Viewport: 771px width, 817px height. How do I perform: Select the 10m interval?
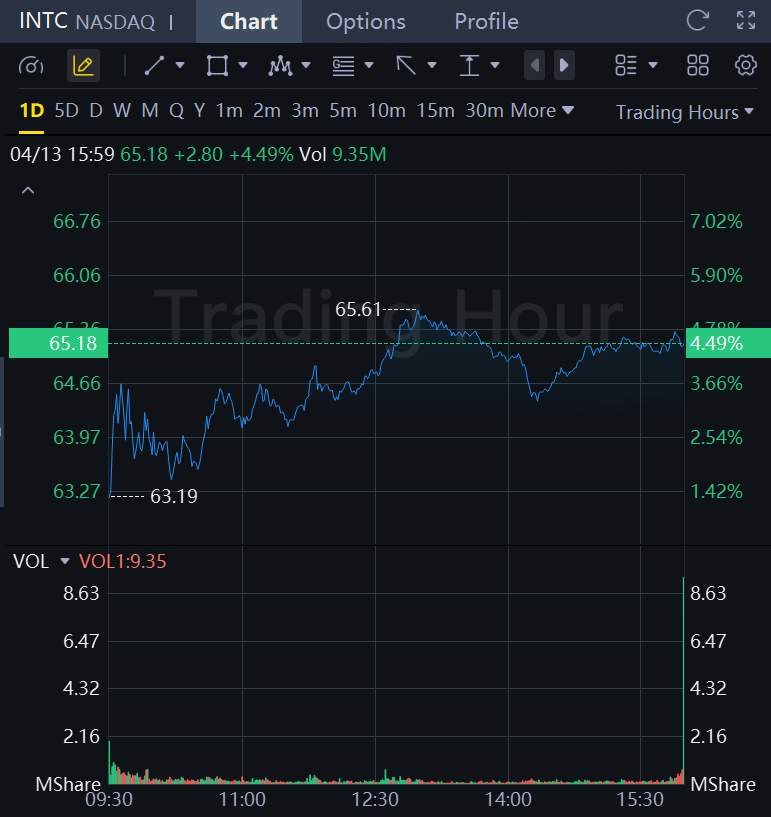tap(387, 111)
